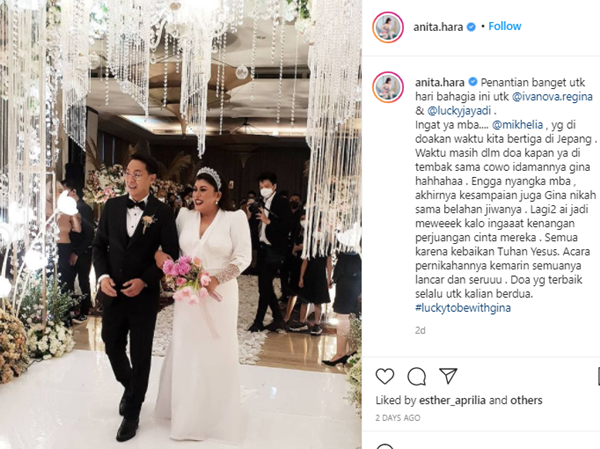600x449 pixels.
Task: Open @mikhelia mention in caption
Action: [x=517, y=125]
